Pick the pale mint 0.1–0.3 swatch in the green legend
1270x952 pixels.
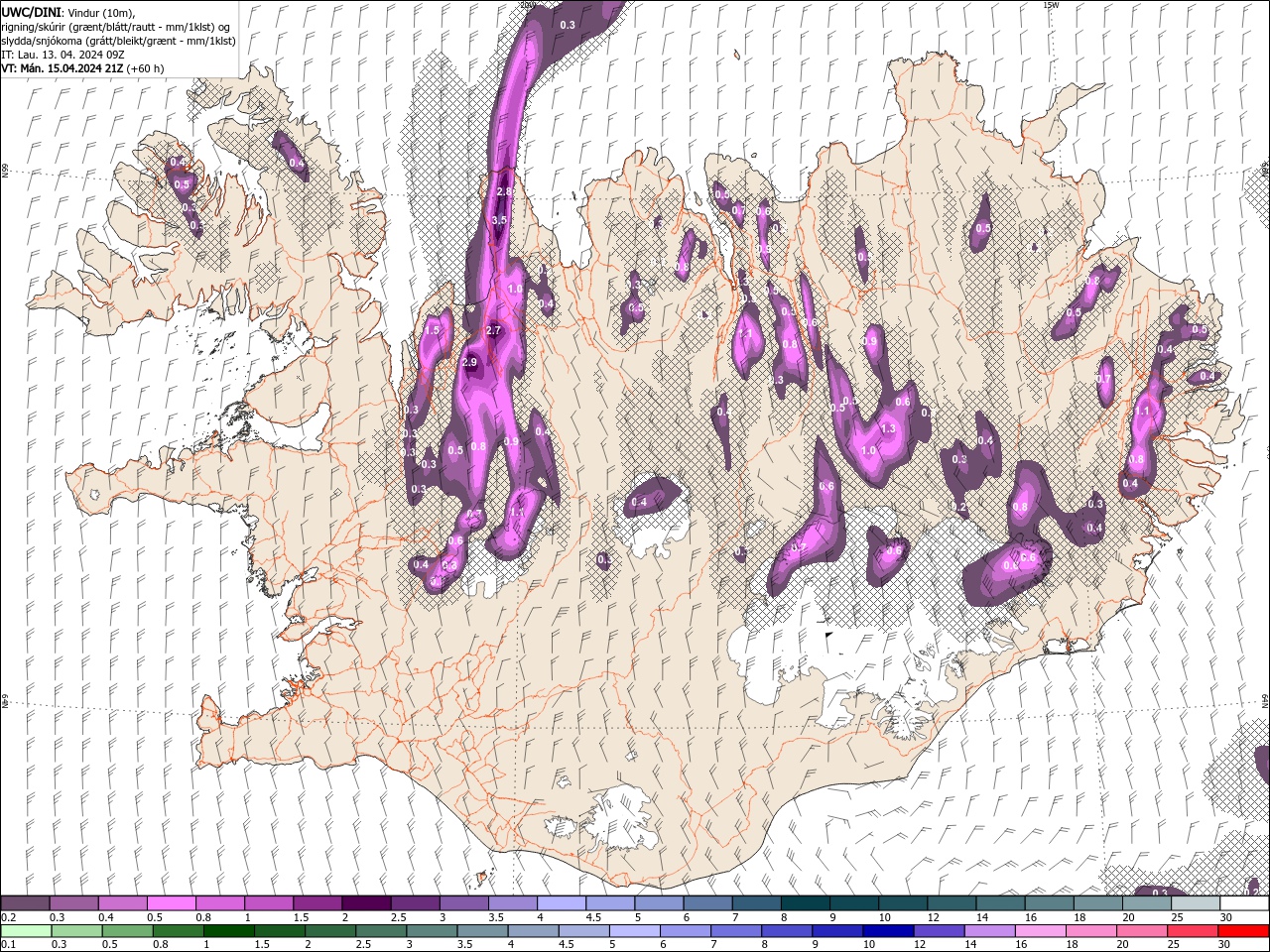coord(26,931)
